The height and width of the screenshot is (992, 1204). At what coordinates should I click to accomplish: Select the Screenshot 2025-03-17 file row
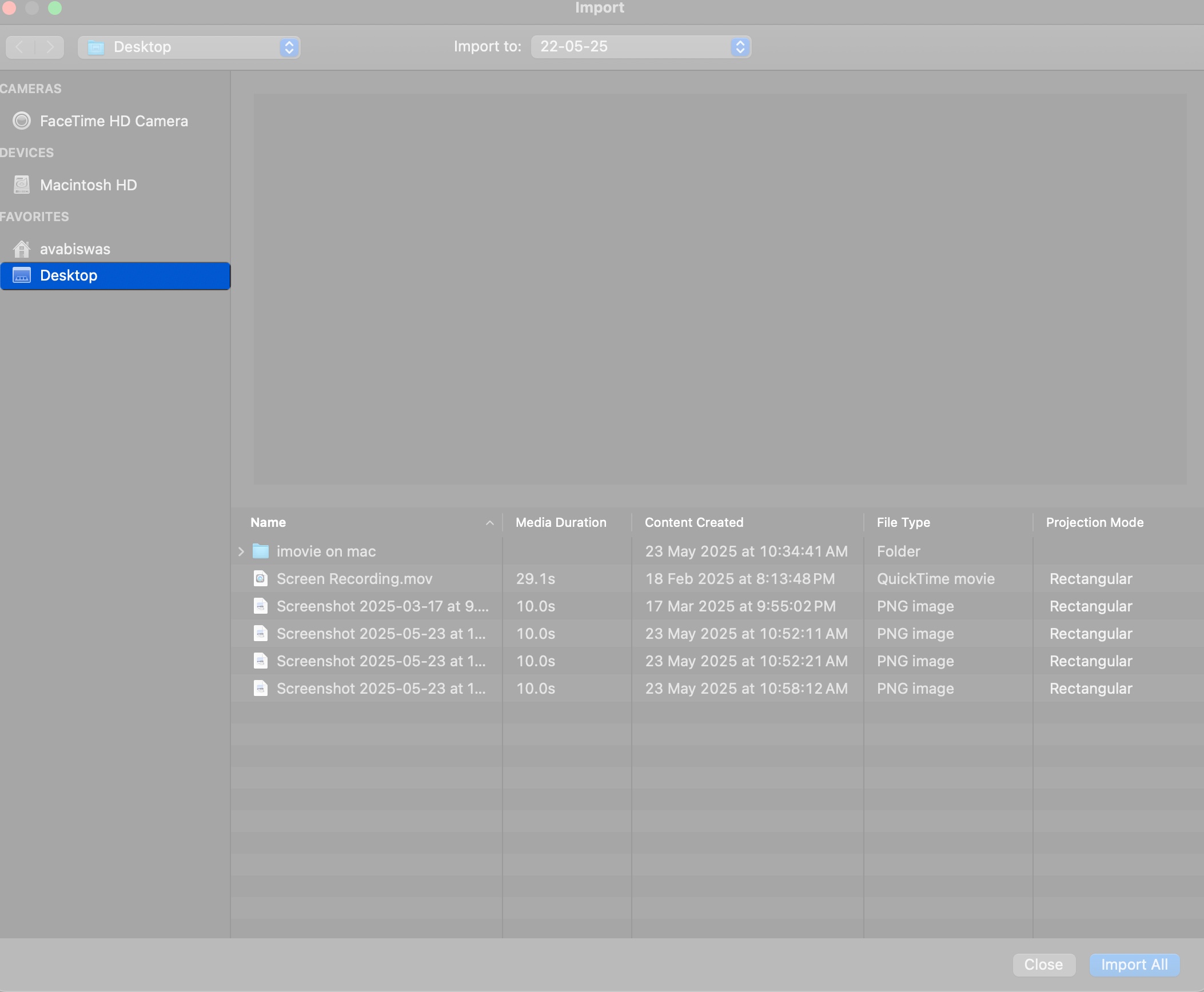click(x=382, y=606)
